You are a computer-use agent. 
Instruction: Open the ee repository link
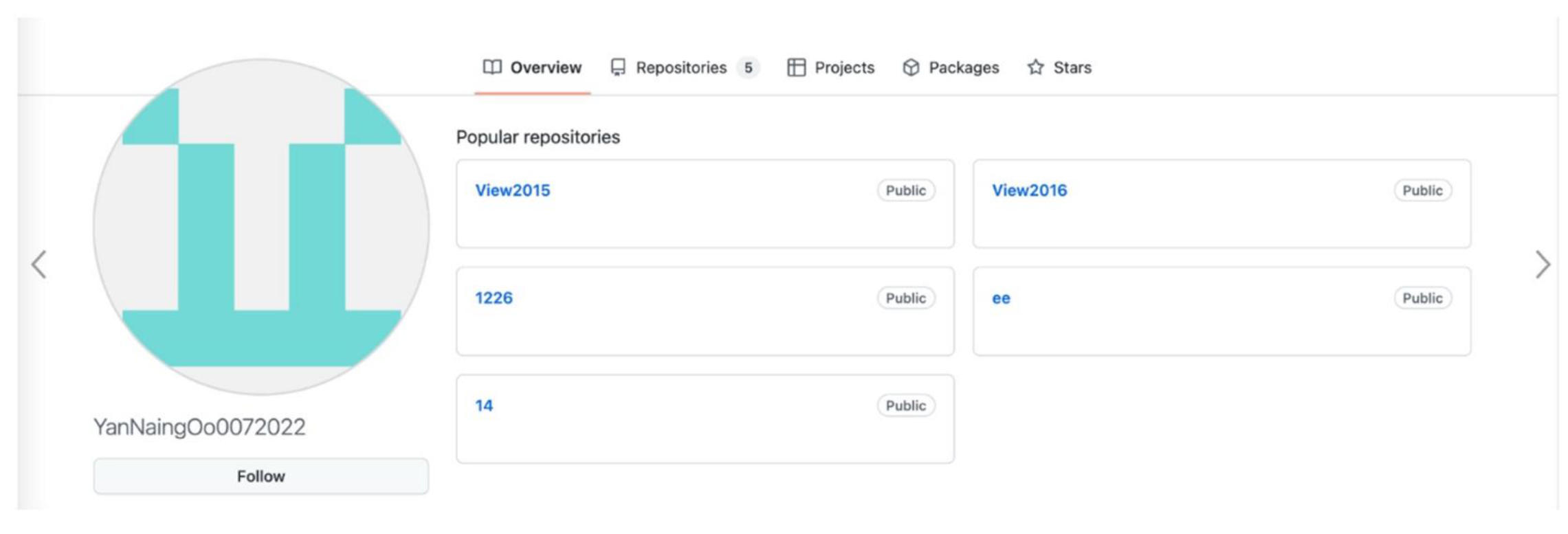pyautogui.click(x=1001, y=298)
